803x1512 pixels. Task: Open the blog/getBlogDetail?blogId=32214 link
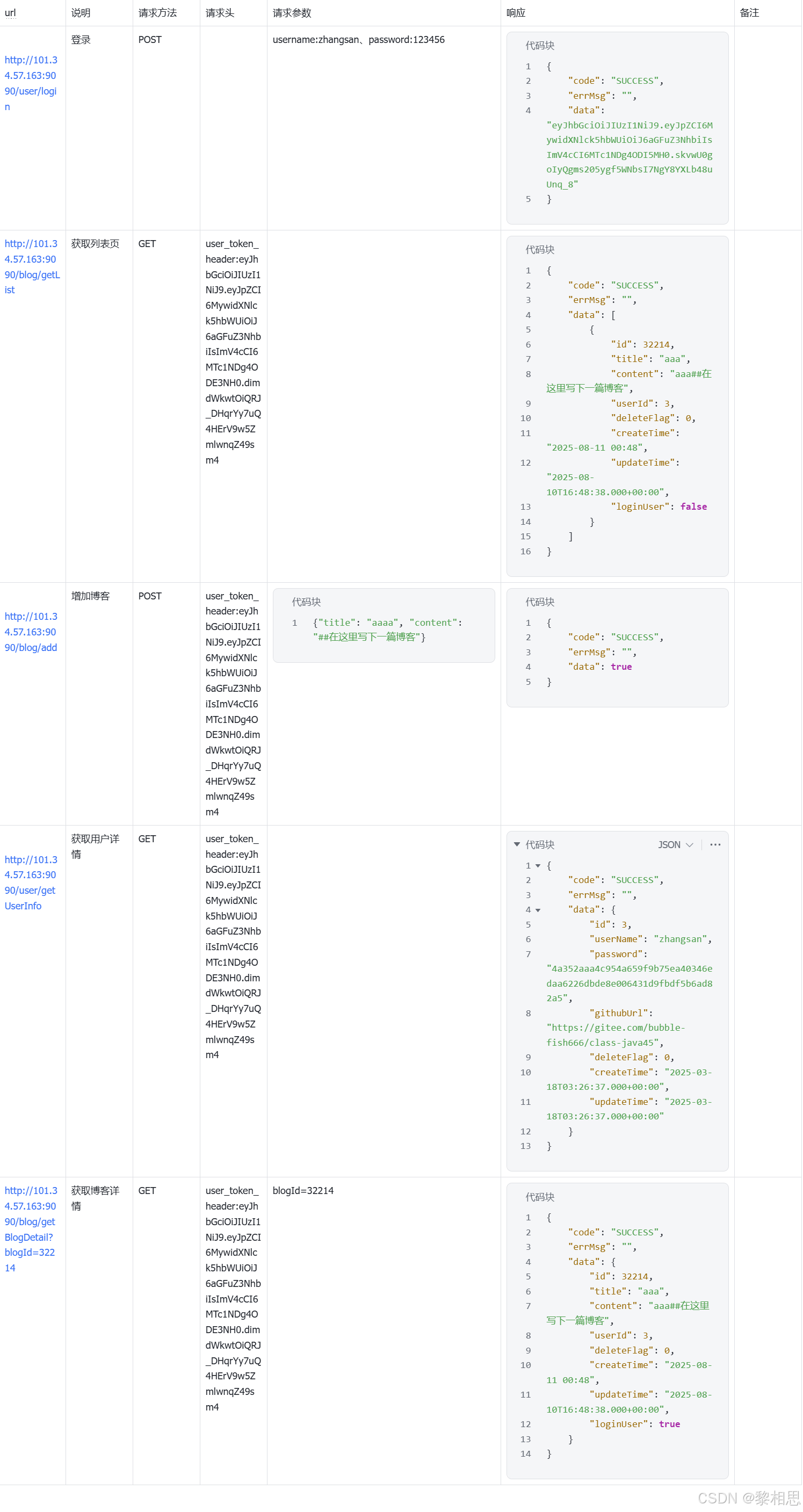click(x=31, y=1228)
